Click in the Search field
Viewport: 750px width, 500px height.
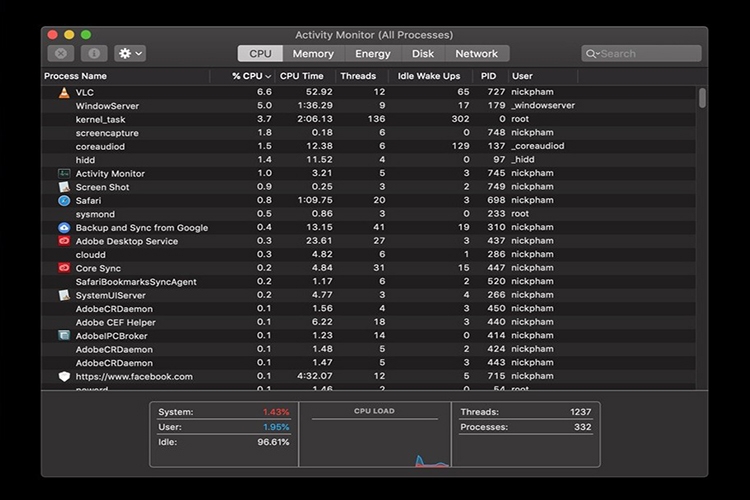[x=641, y=54]
